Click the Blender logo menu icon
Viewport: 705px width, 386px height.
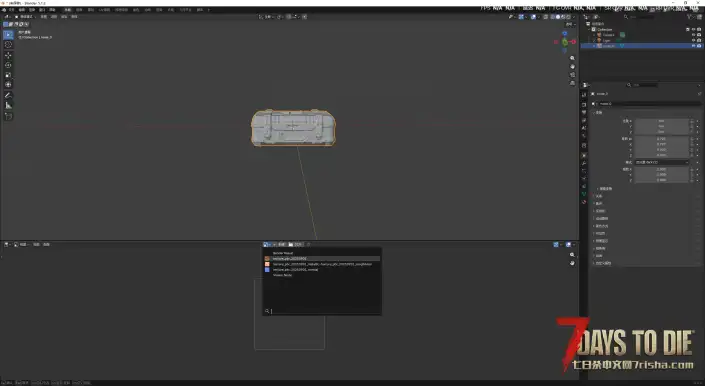pos(4,9)
